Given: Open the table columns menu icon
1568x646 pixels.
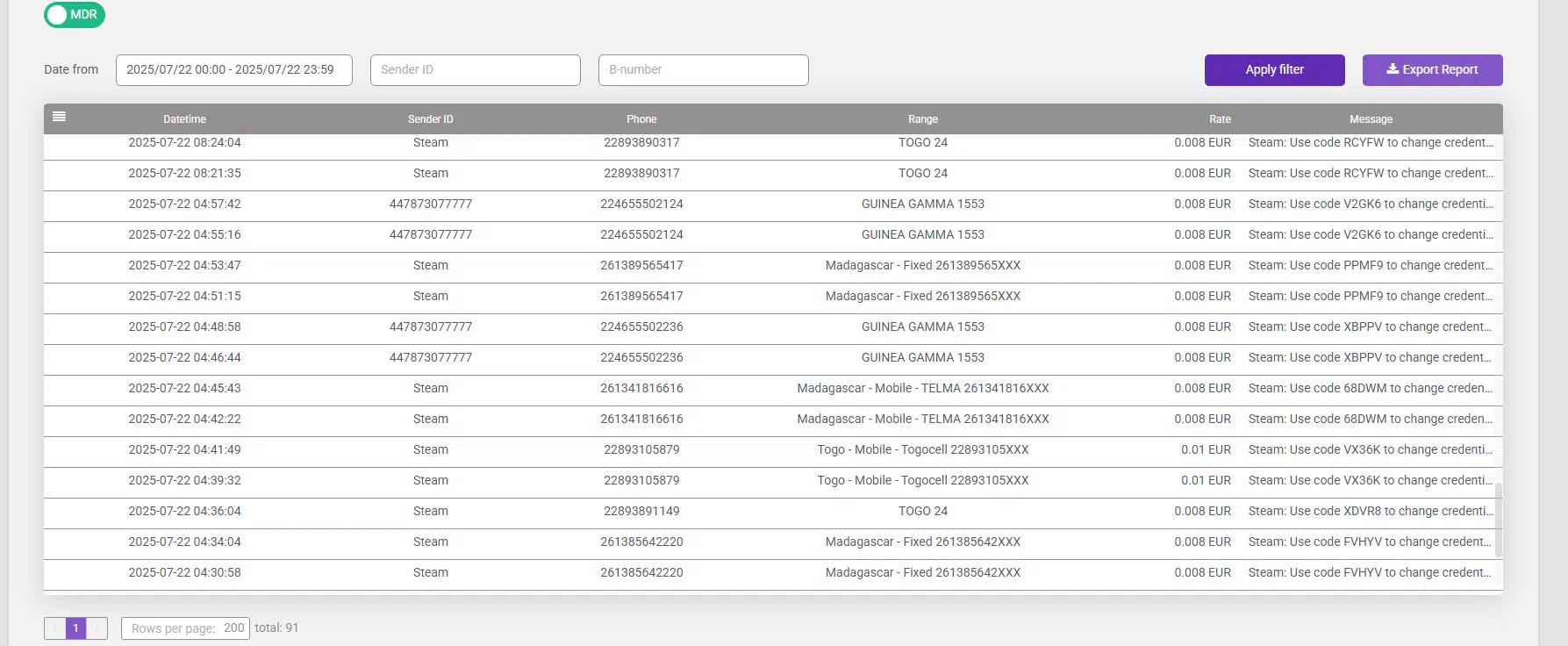Looking at the screenshot, I should pos(59,117).
